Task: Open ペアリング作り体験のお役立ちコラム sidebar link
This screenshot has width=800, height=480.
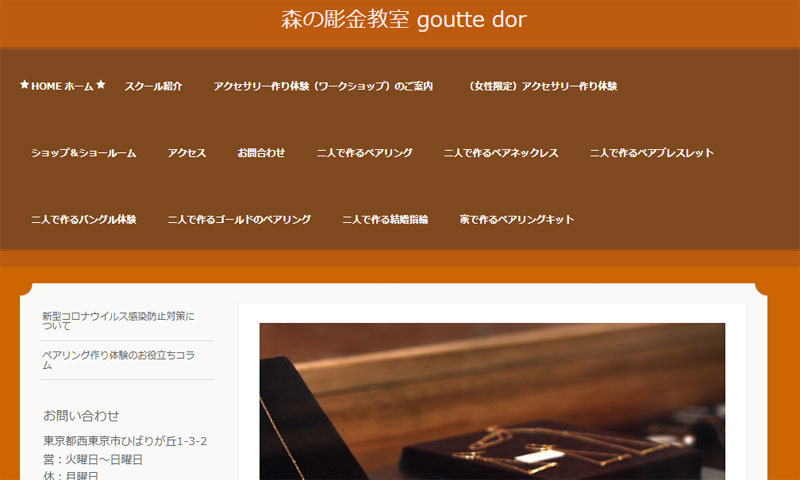Action: tap(118, 360)
